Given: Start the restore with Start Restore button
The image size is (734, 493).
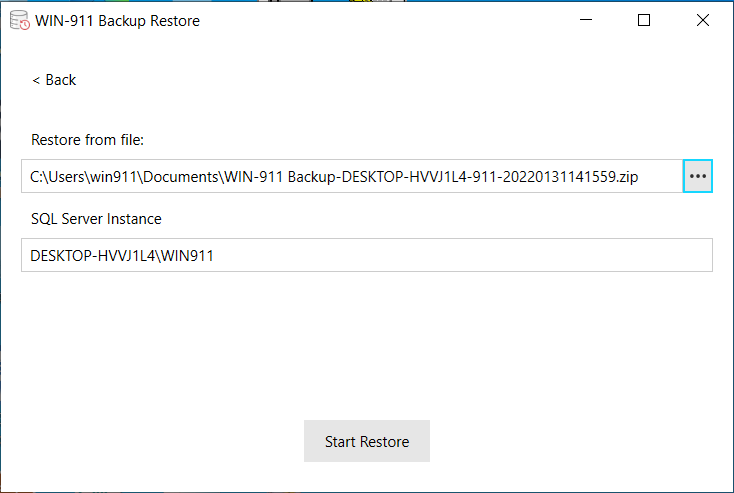Looking at the screenshot, I should click(367, 441).
